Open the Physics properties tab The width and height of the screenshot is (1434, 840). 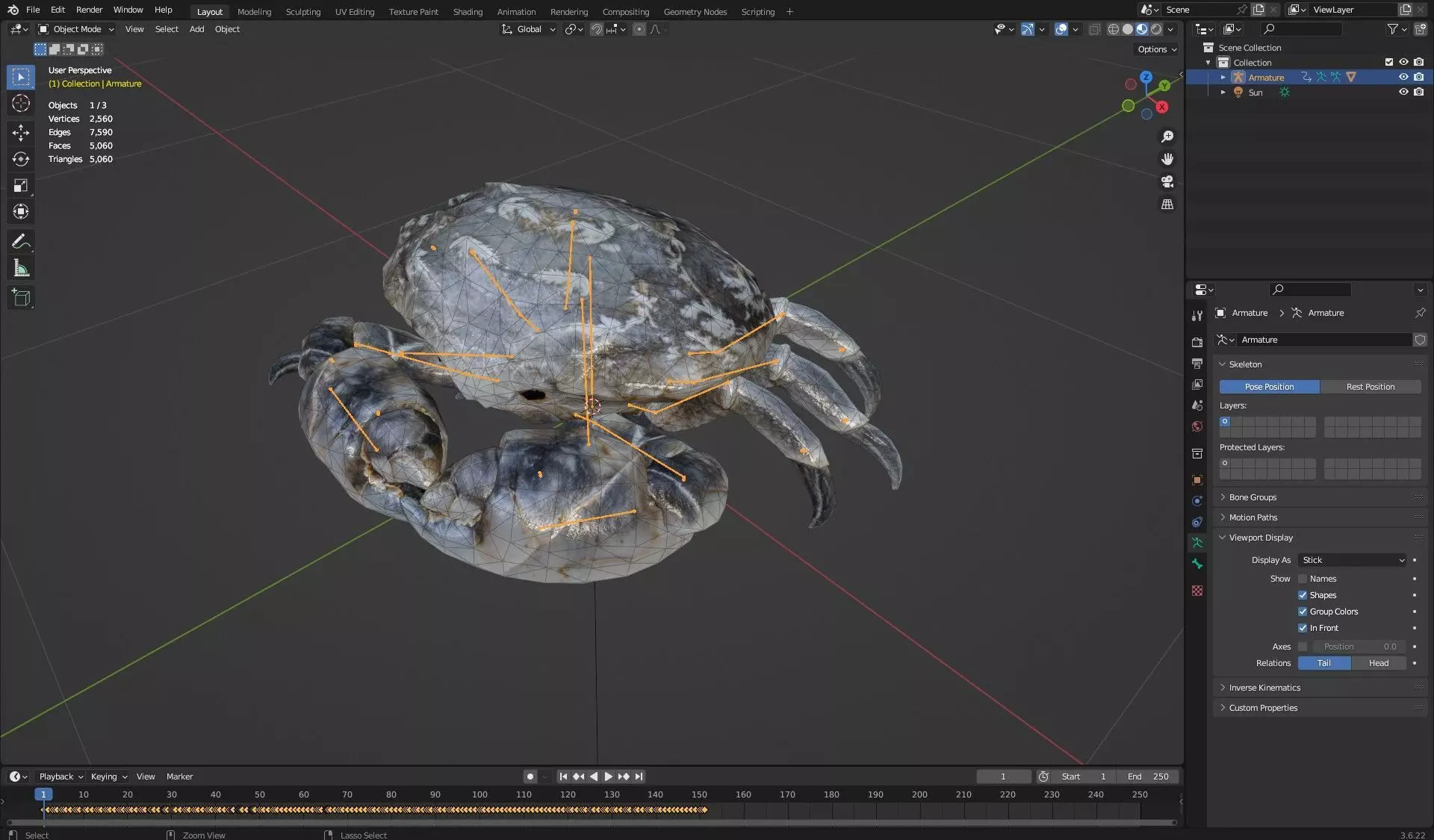click(x=1197, y=501)
